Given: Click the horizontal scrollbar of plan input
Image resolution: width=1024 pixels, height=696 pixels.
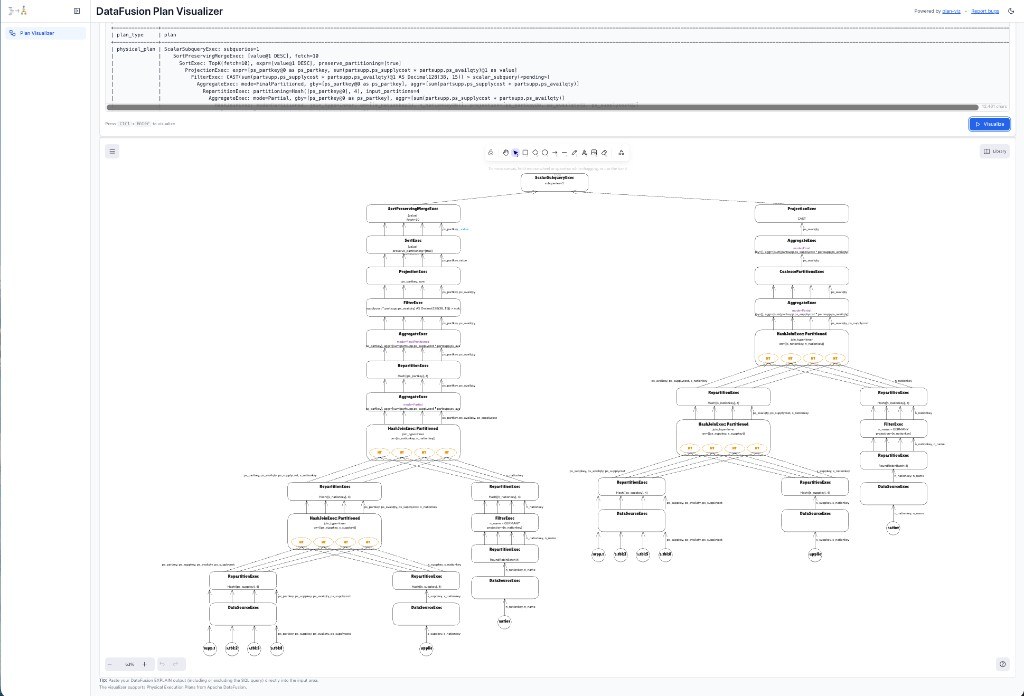Looking at the screenshot, I should pyautogui.click(x=542, y=107).
